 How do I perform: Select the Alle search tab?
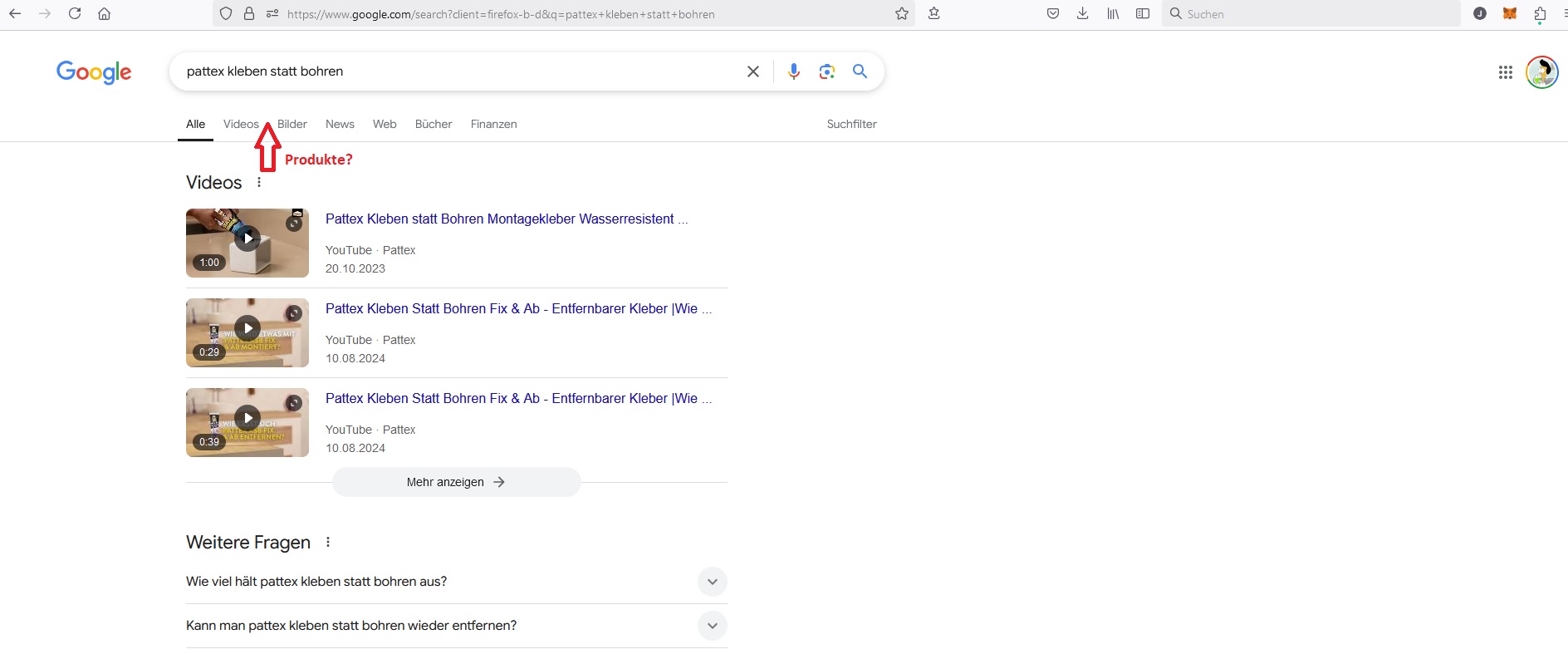[x=195, y=124]
